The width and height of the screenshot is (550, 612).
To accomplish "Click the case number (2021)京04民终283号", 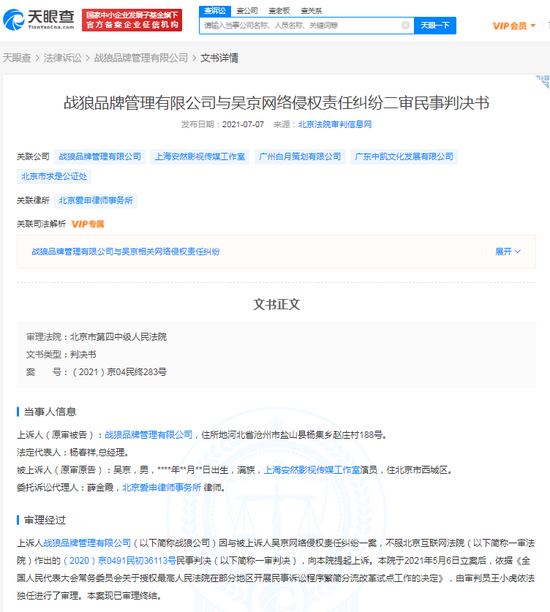I will (119, 372).
